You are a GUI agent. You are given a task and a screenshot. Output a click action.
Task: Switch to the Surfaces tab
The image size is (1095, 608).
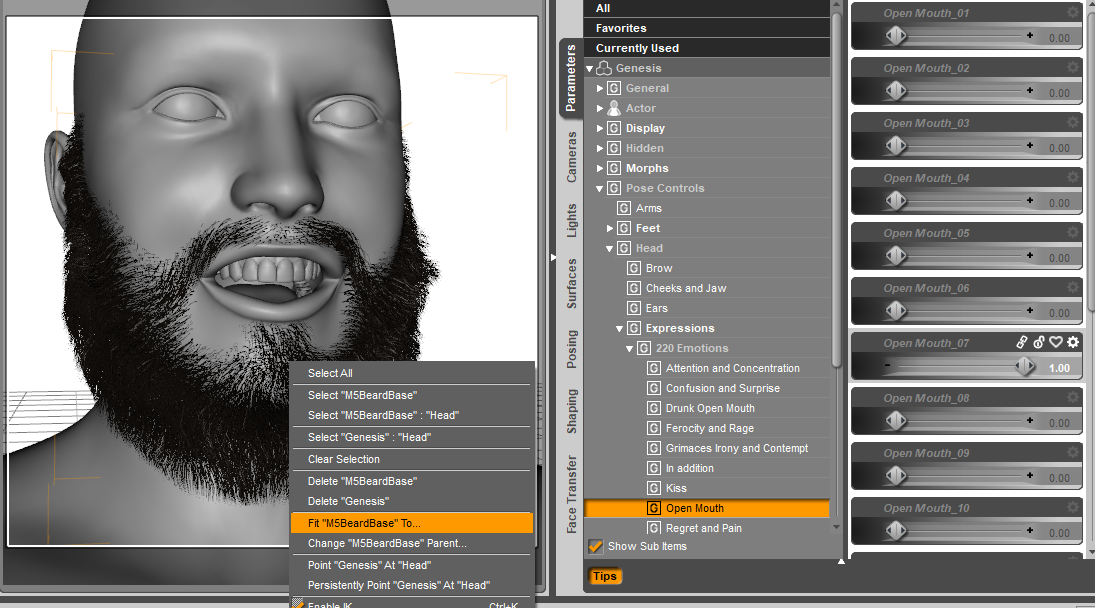click(571, 283)
